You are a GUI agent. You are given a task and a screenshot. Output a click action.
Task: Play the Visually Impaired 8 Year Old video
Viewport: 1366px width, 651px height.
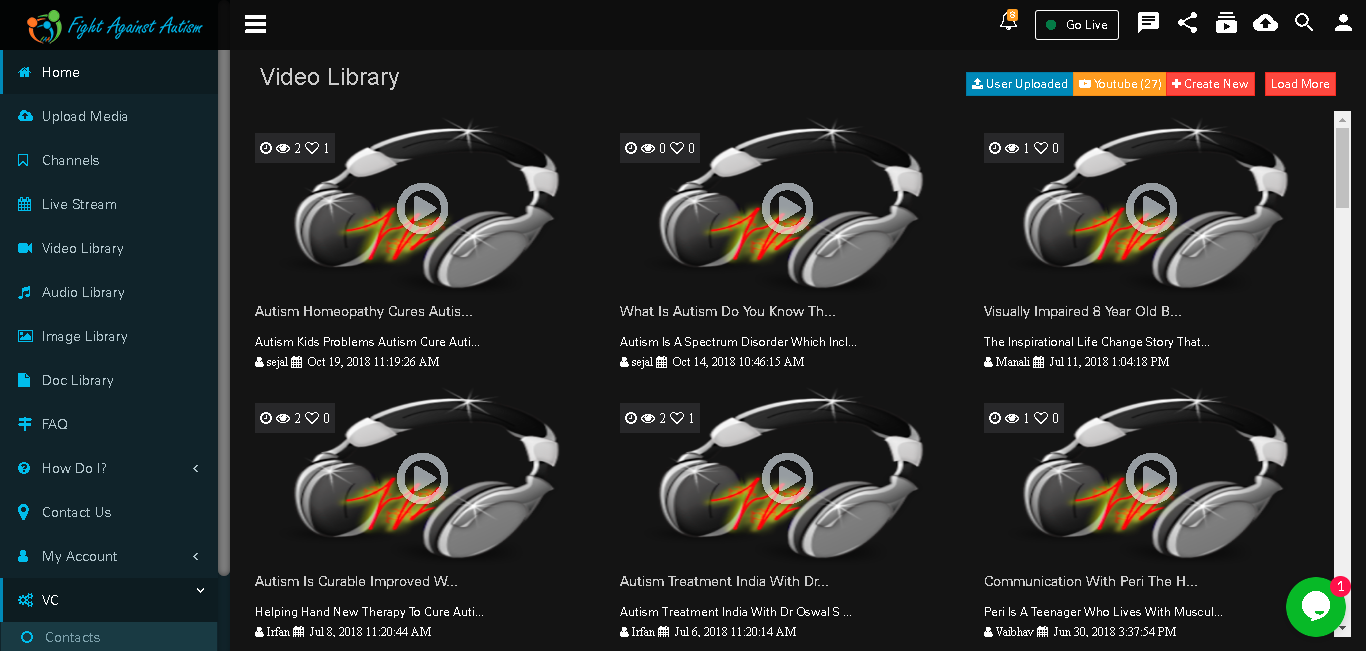(1151, 208)
